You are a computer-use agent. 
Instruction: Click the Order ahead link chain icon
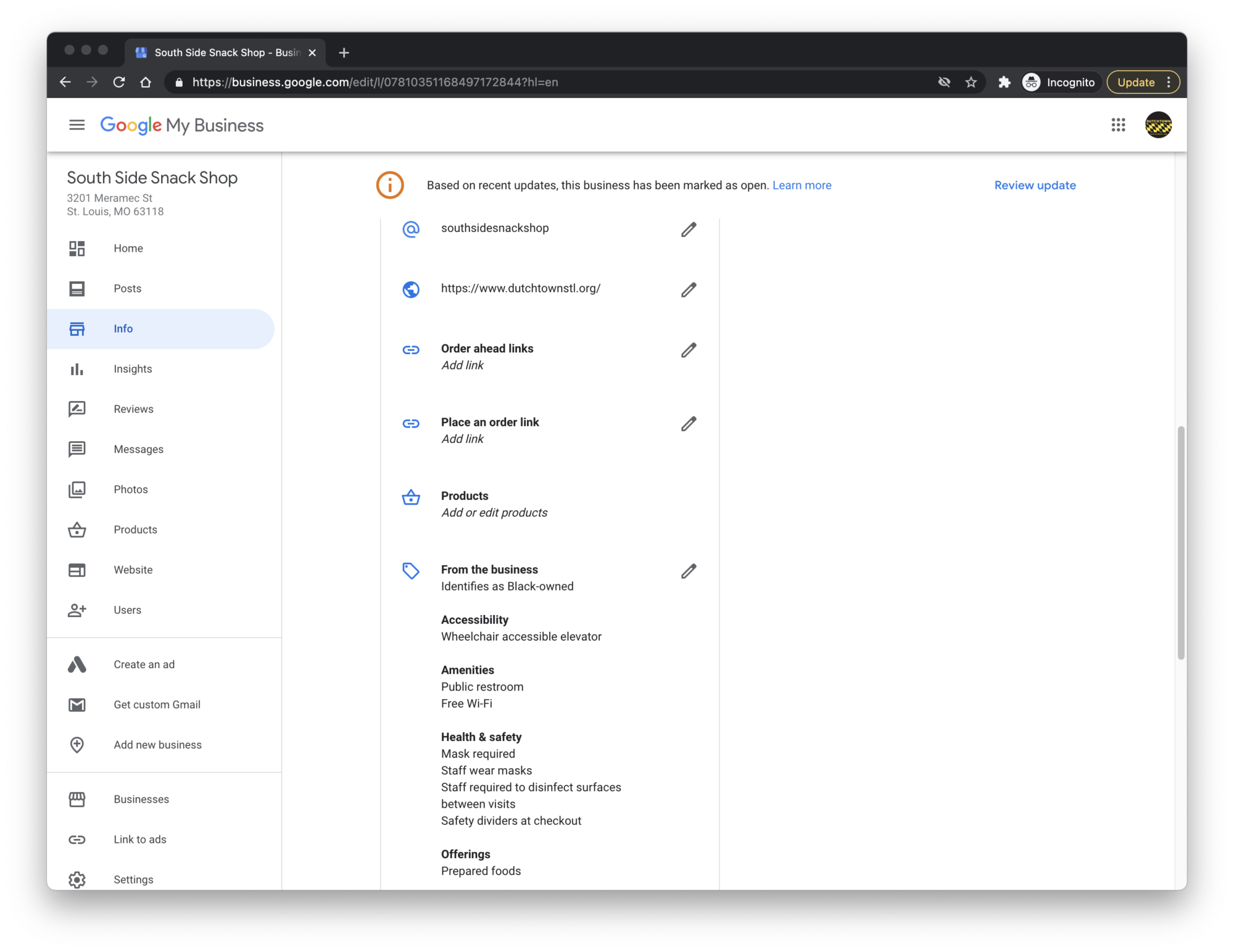(411, 350)
